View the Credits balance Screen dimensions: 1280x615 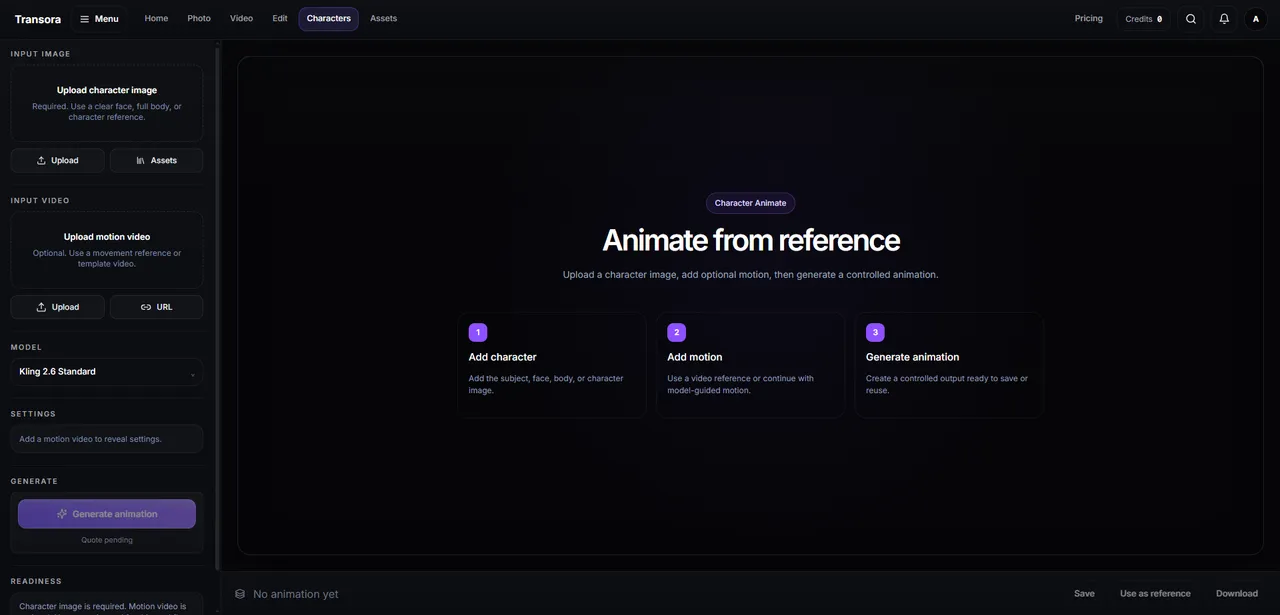(x=1143, y=19)
